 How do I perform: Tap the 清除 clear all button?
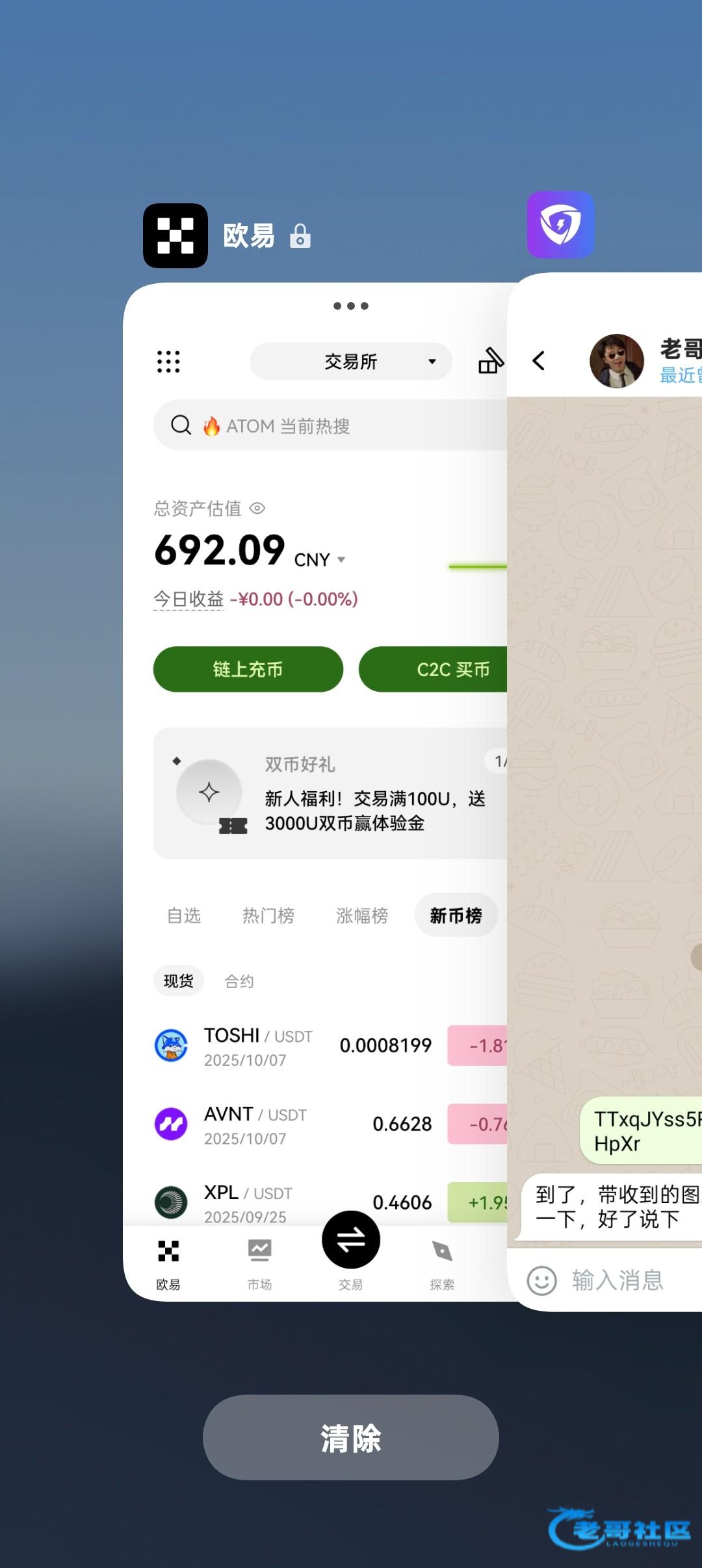tap(351, 1437)
